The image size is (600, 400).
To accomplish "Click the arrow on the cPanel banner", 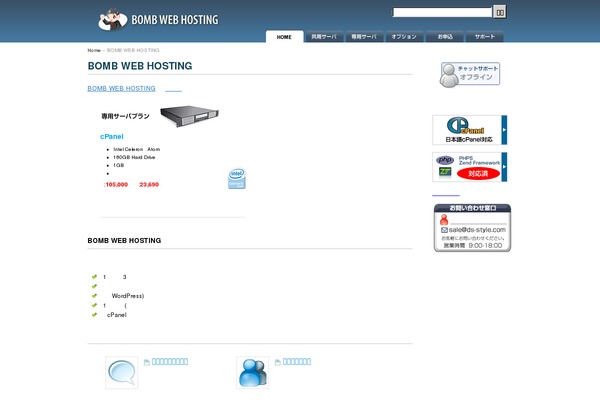I will tap(504, 130).
